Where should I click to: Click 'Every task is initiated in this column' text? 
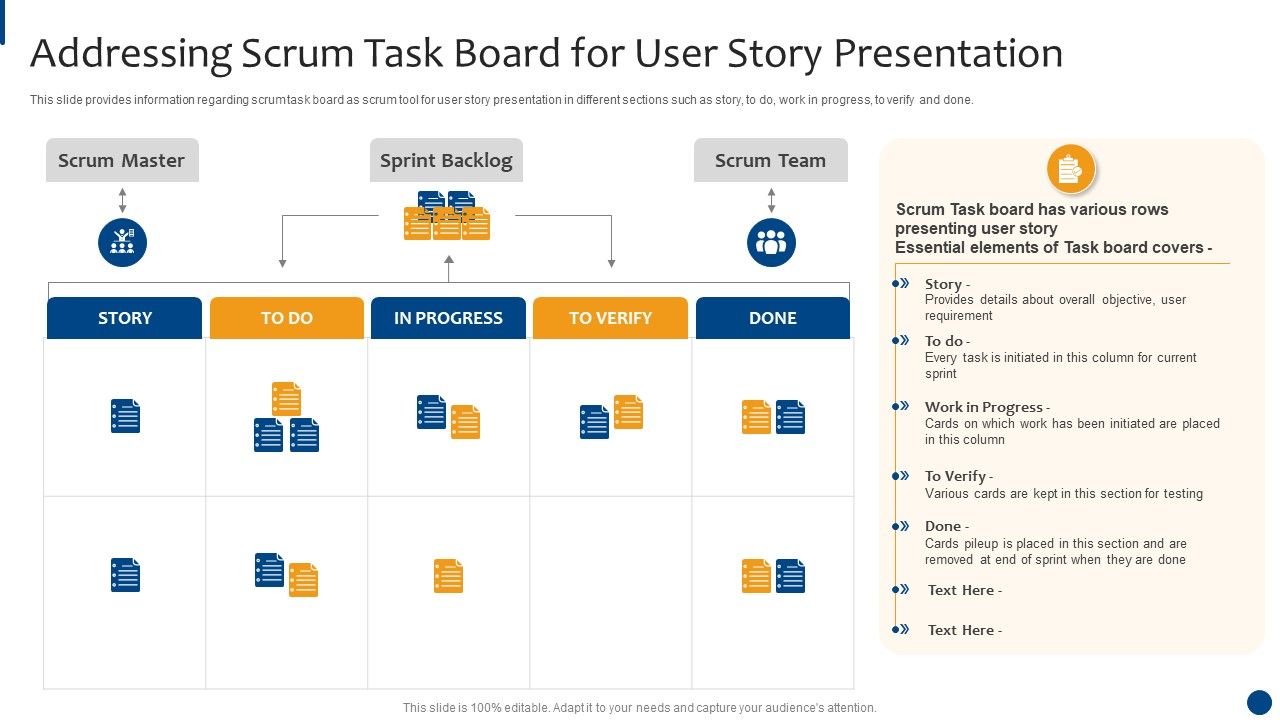tap(1061, 365)
